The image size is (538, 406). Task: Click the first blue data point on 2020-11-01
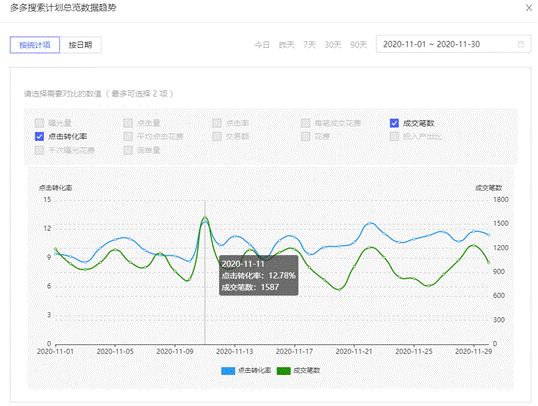[56, 254]
